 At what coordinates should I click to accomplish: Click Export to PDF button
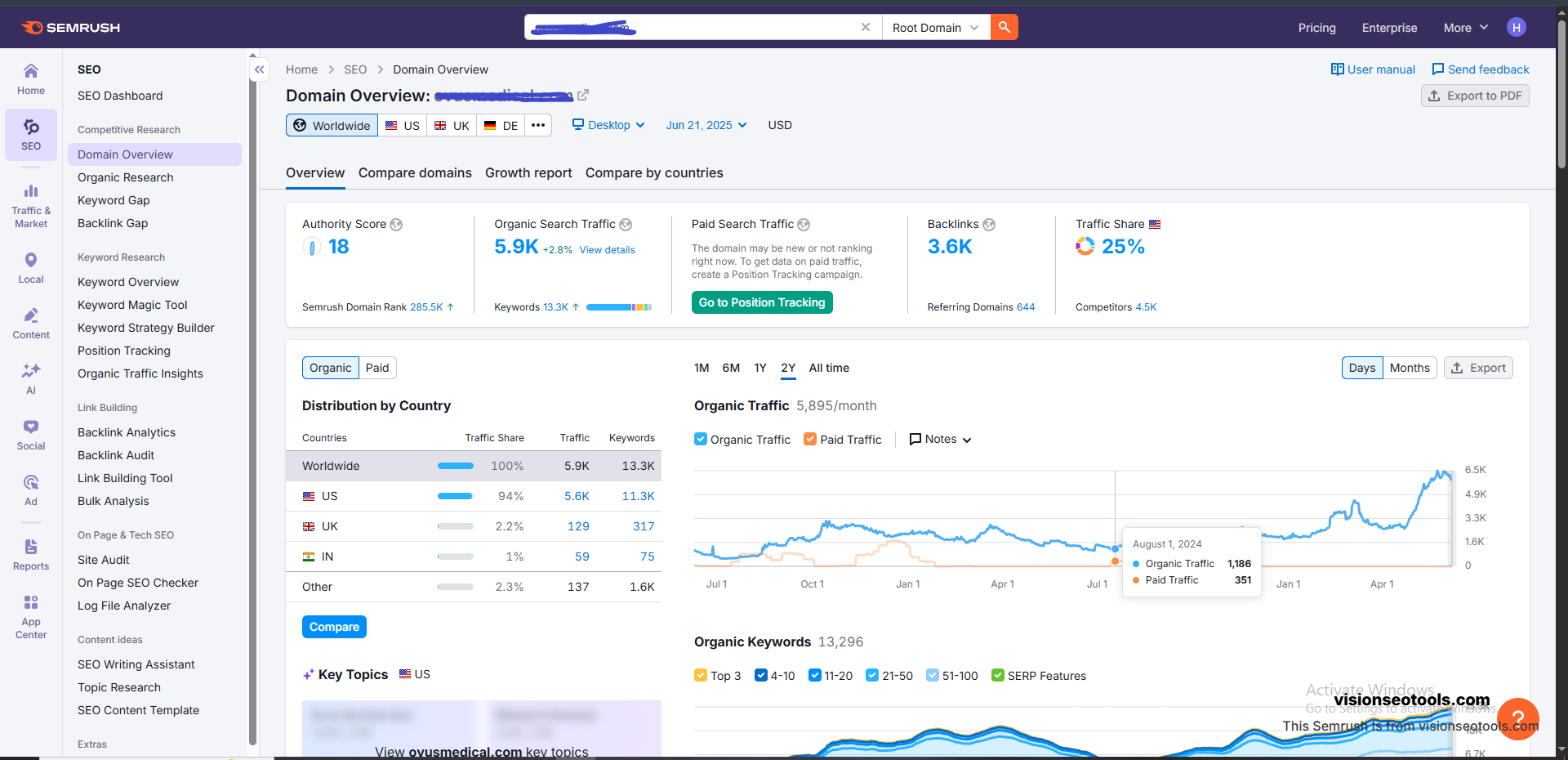(x=1475, y=96)
